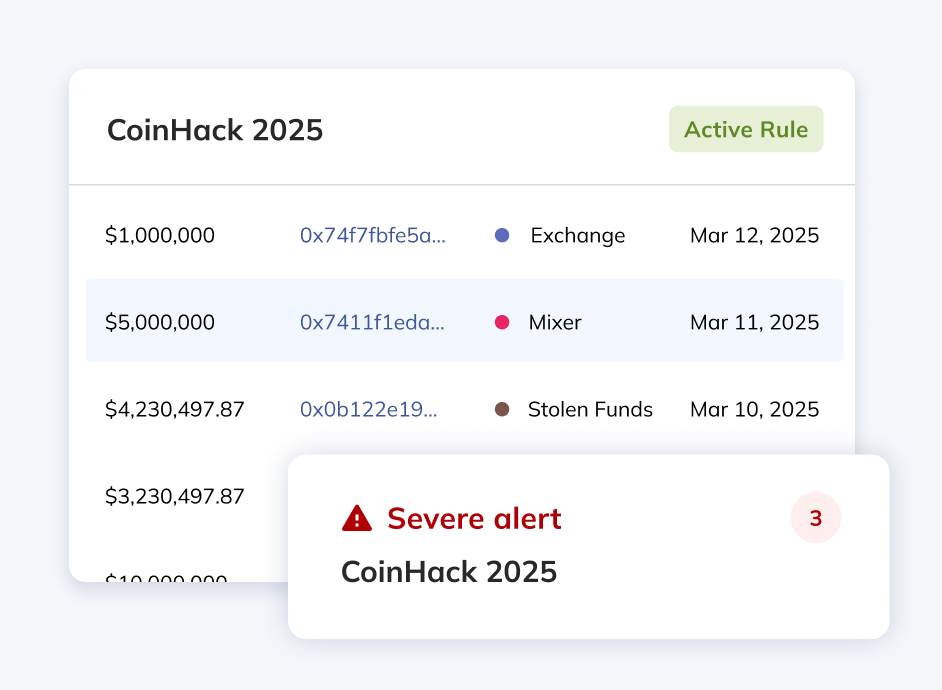Click the Mar 12, 2025 date

(x=754, y=236)
